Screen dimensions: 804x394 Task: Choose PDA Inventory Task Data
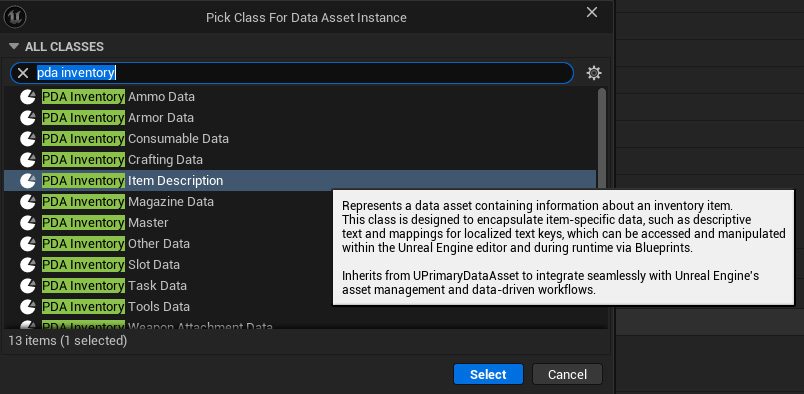(x=168, y=286)
